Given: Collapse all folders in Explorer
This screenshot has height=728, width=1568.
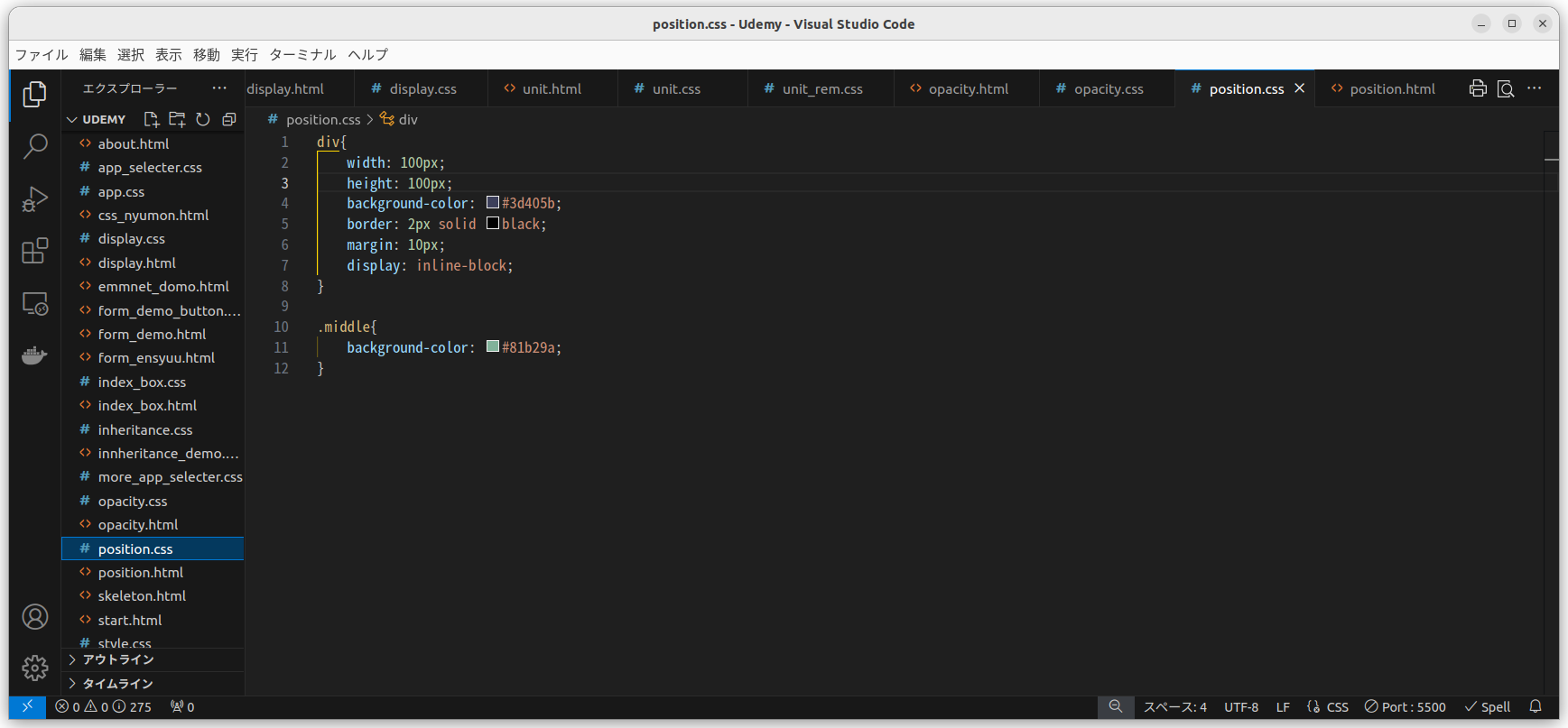Looking at the screenshot, I should point(229,119).
